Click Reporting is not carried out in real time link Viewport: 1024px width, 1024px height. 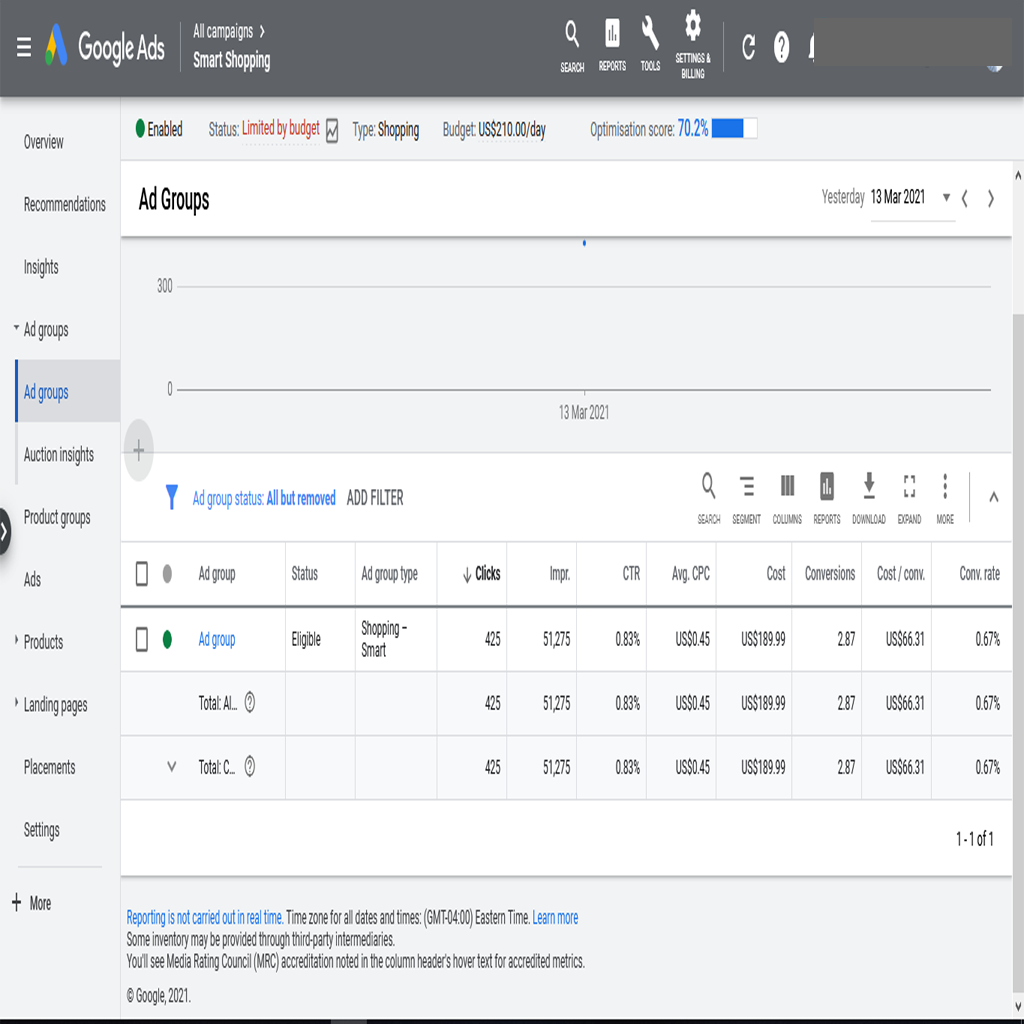pyautogui.click(x=205, y=918)
